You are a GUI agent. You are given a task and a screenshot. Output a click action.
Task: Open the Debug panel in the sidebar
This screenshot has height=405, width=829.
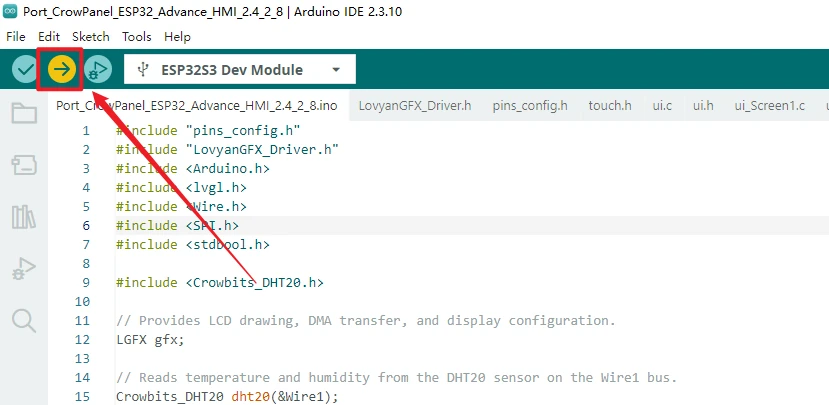click(x=24, y=269)
